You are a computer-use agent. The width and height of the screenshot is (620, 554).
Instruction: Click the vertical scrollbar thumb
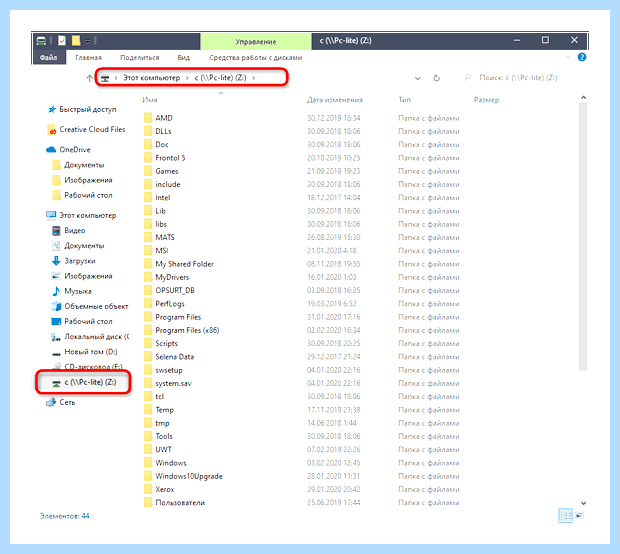[583, 236]
